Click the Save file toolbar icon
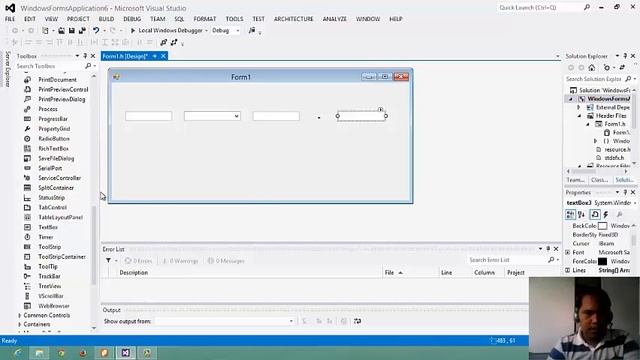The image size is (640, 360). click(72, 31)
